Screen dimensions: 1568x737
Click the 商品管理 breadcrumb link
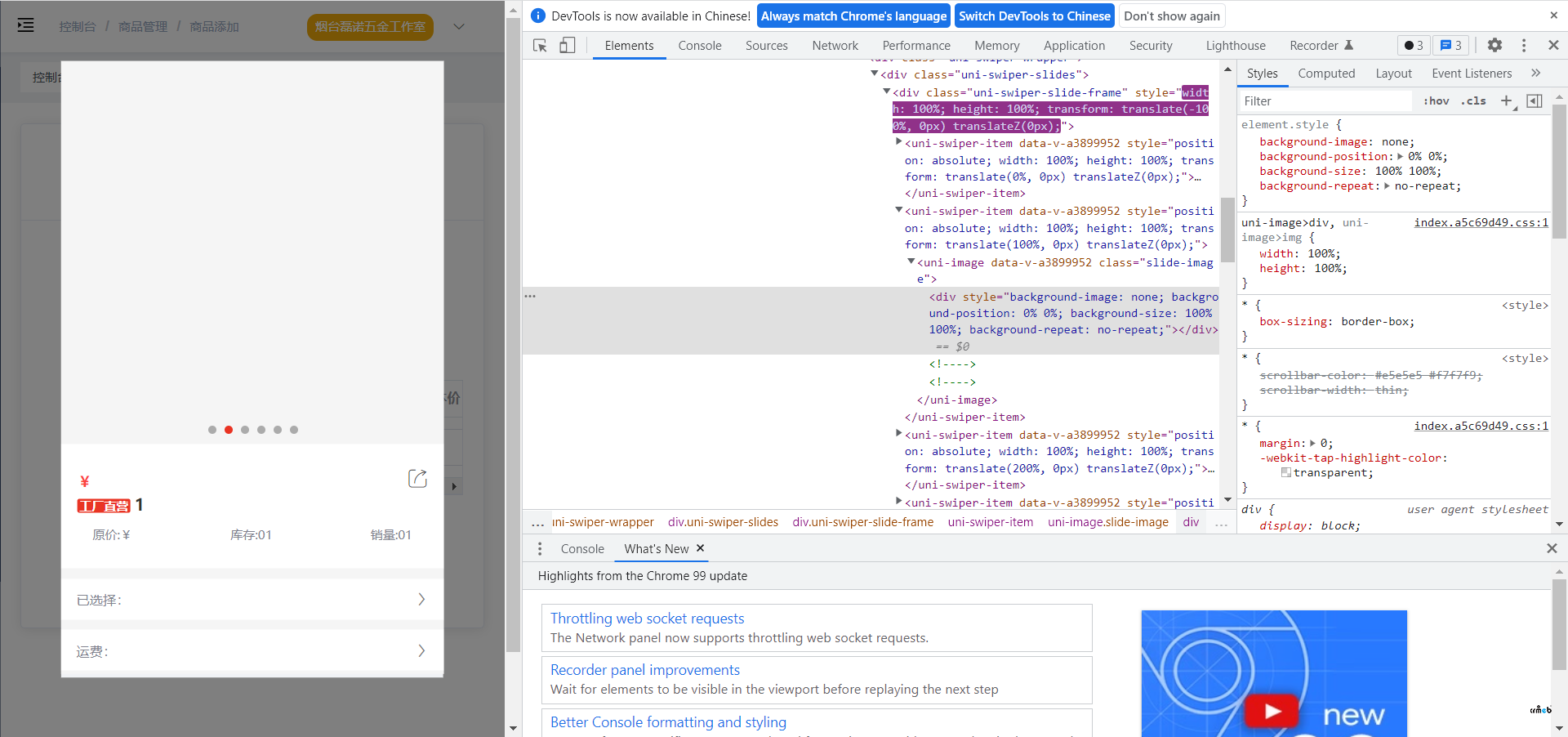click(143, 27)
